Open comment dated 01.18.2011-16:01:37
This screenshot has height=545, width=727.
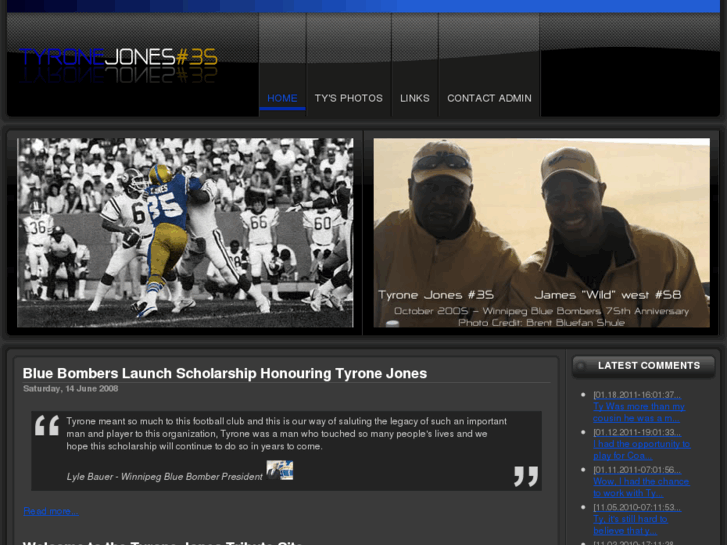click(x=637, y=395)
